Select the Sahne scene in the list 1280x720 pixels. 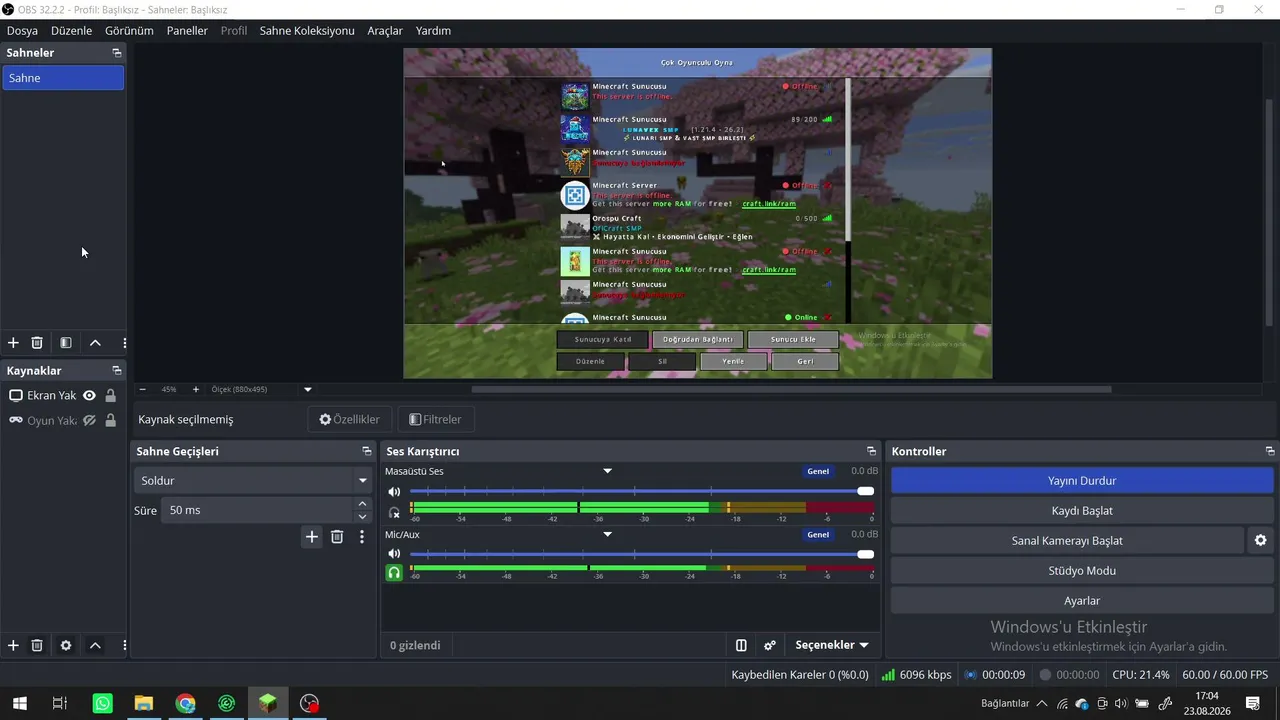(x=63, y=78)
